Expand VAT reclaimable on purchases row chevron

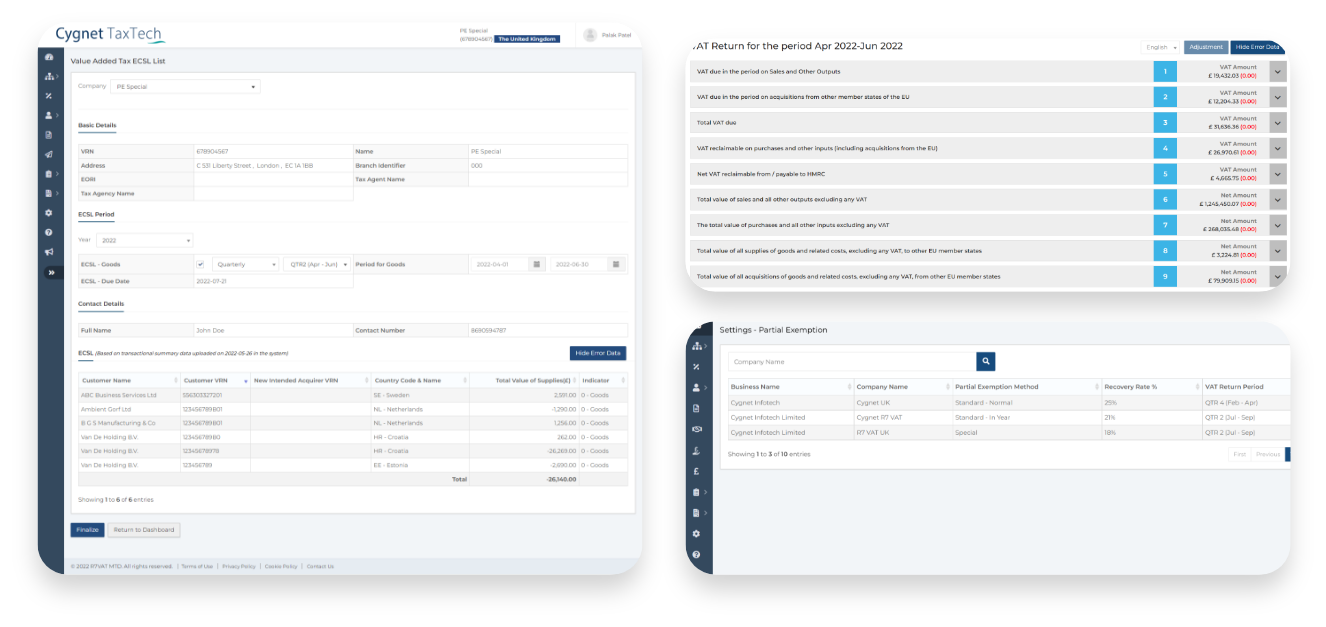tap(1278, 148)
